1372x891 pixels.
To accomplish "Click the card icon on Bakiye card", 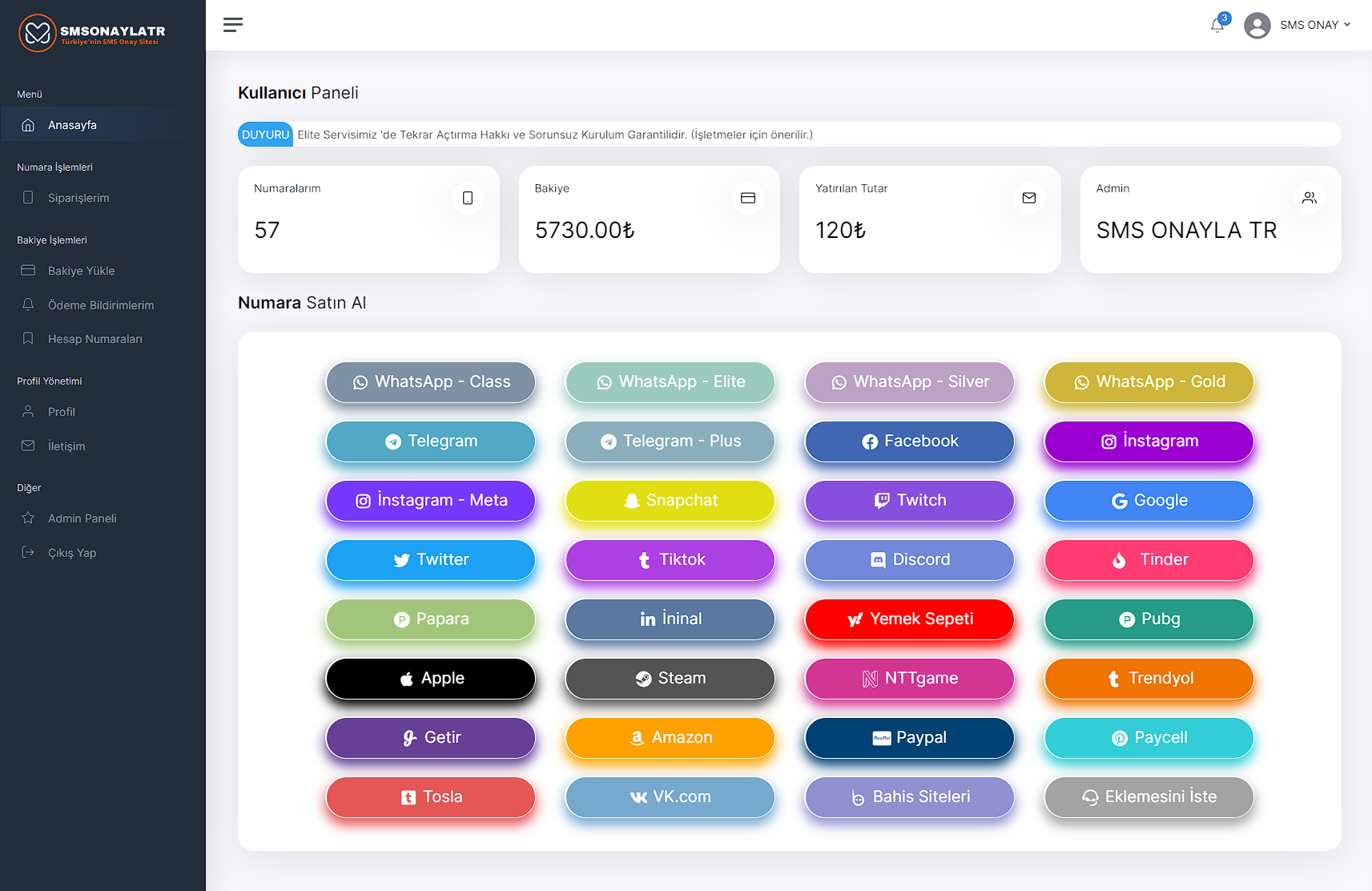I will [748, 198].
